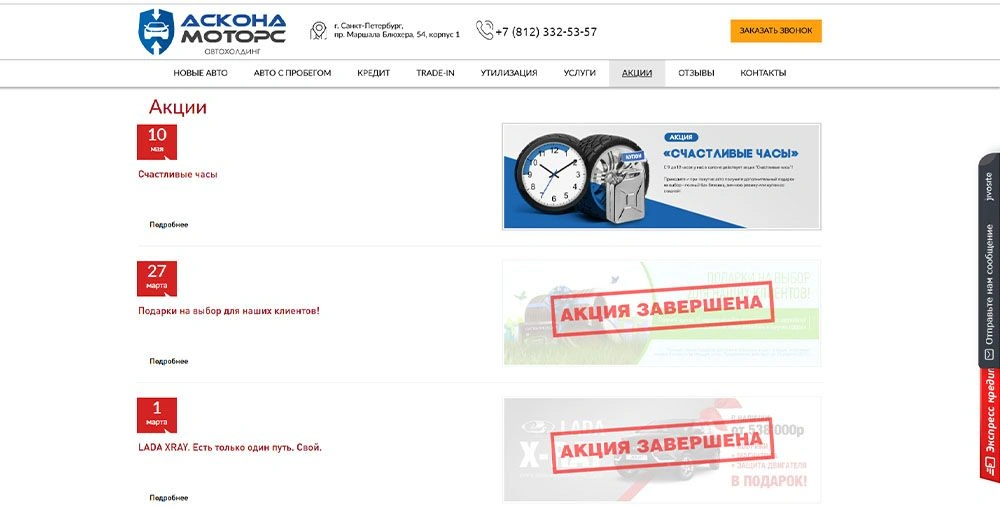The image size is (1000, 509).
Task: Open the Отзывы menu item
Action: pos(696,73)
